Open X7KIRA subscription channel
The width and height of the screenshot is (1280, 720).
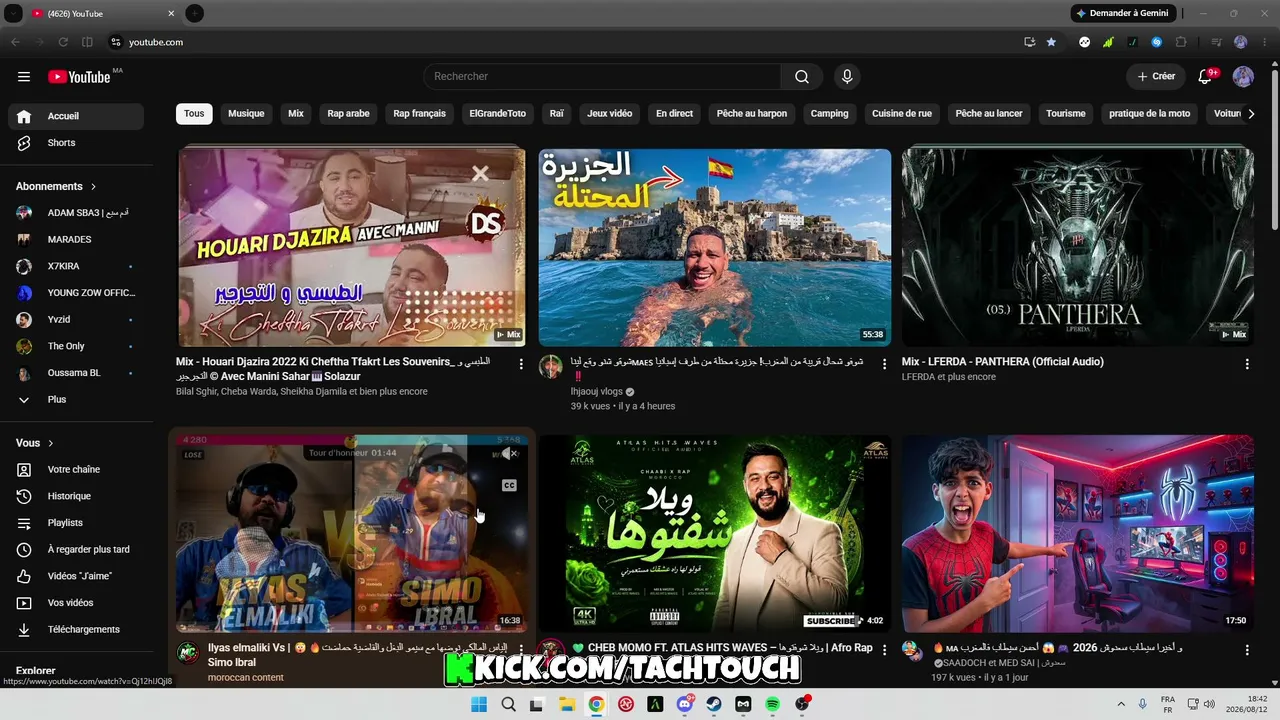pos(76,267)
